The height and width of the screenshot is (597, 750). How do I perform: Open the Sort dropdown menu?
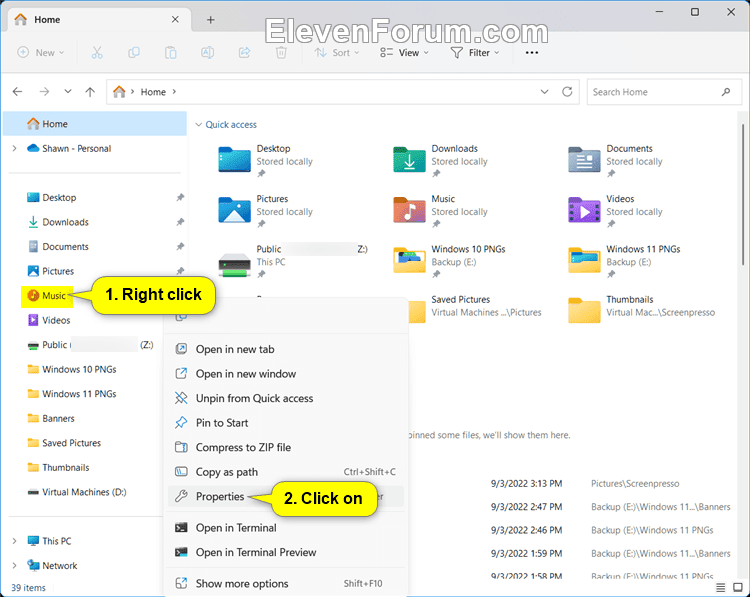pos(337,53)
